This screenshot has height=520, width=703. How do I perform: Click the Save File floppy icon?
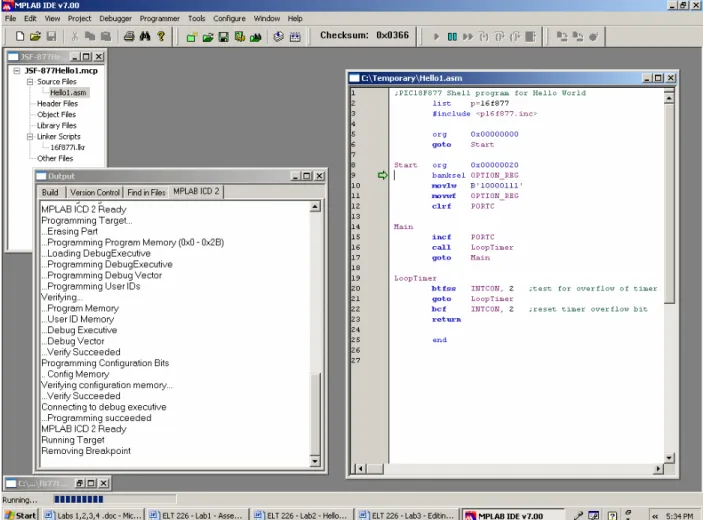point(52,36)
